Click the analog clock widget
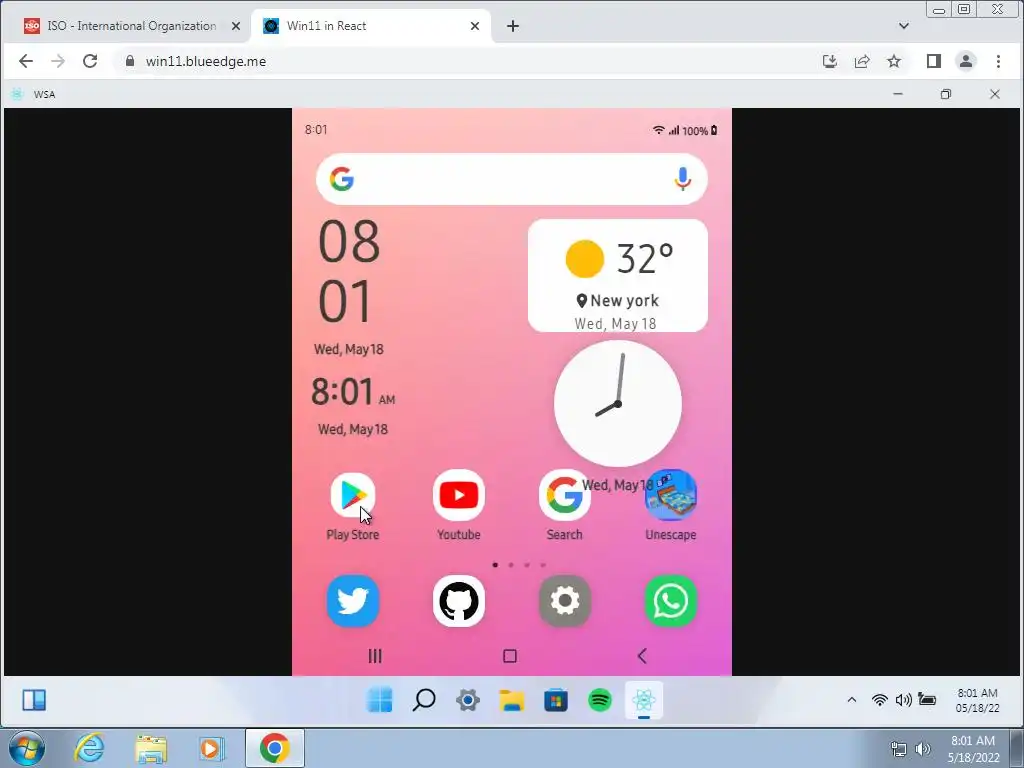 (x=617, y=404)
